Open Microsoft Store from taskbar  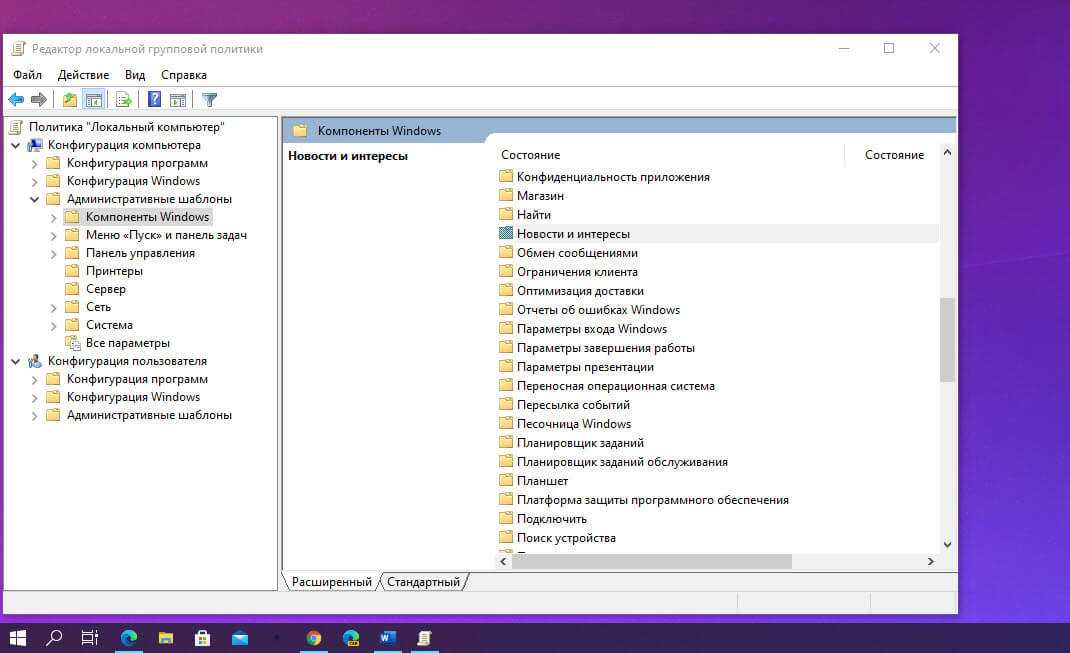point(203,638)
